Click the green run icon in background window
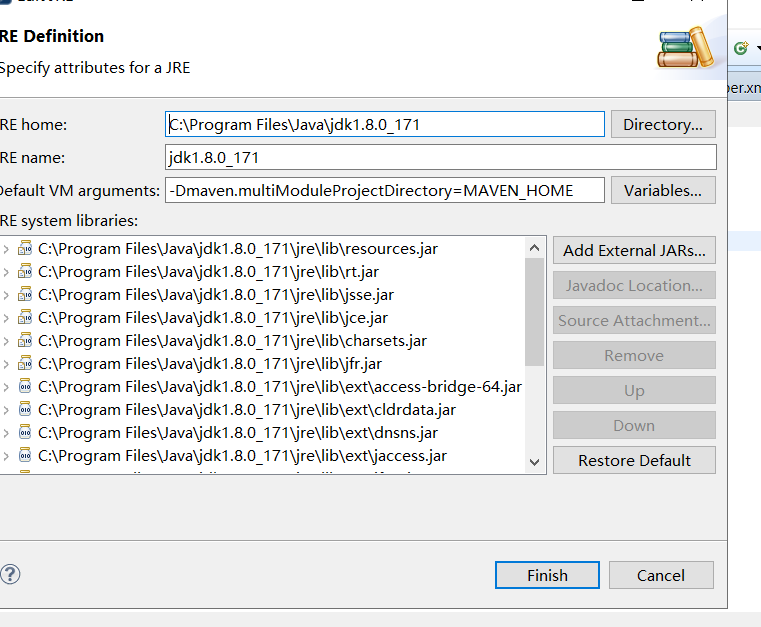 [741, 48]
